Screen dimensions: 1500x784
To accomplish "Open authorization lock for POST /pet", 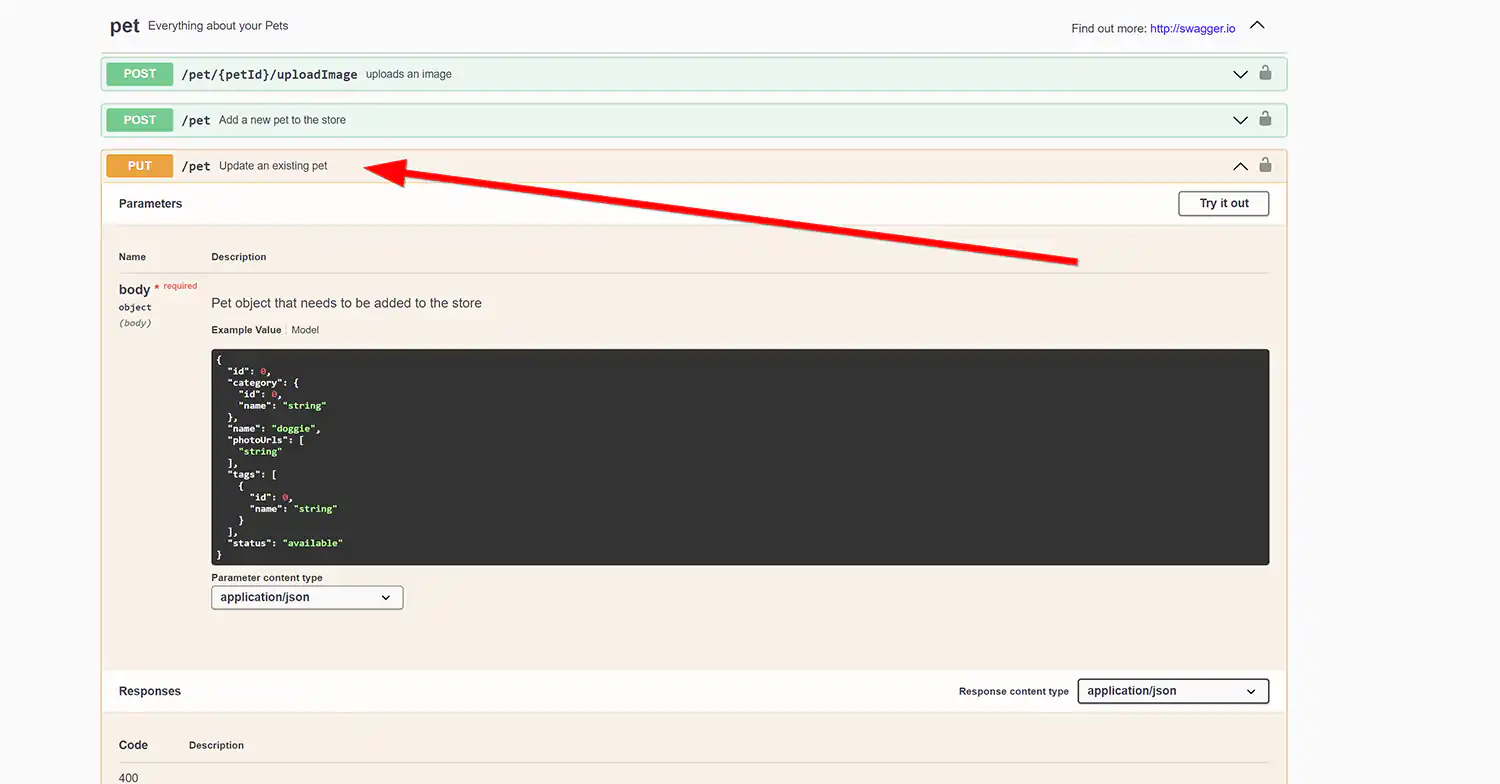I will pyautogui.click(x=1265, y=119).
